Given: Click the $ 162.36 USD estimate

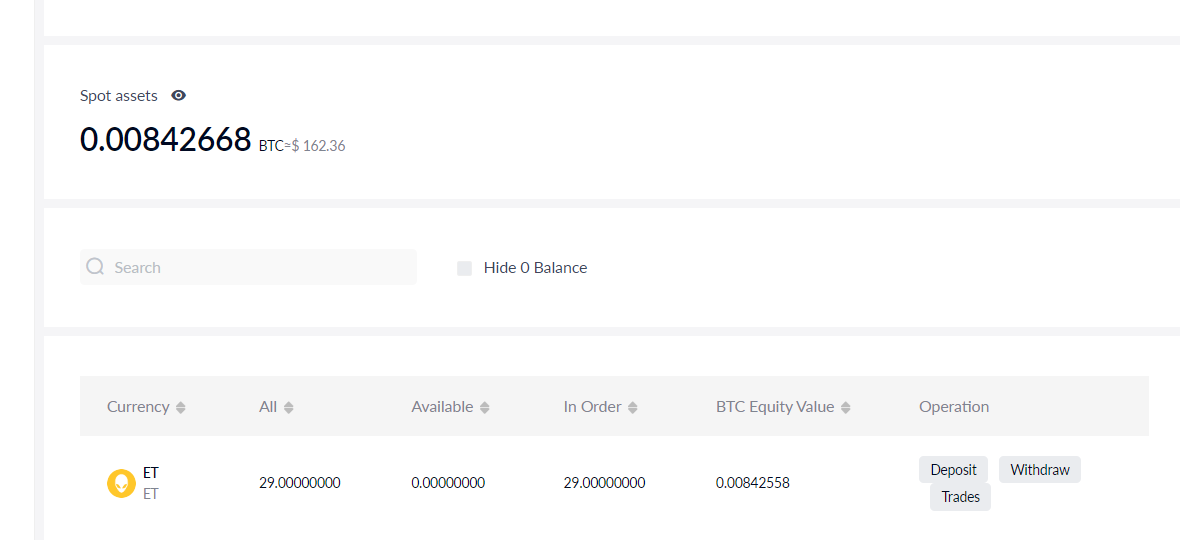Looking at the screenshot, I should pyautogui.click(x=318, y=146).
